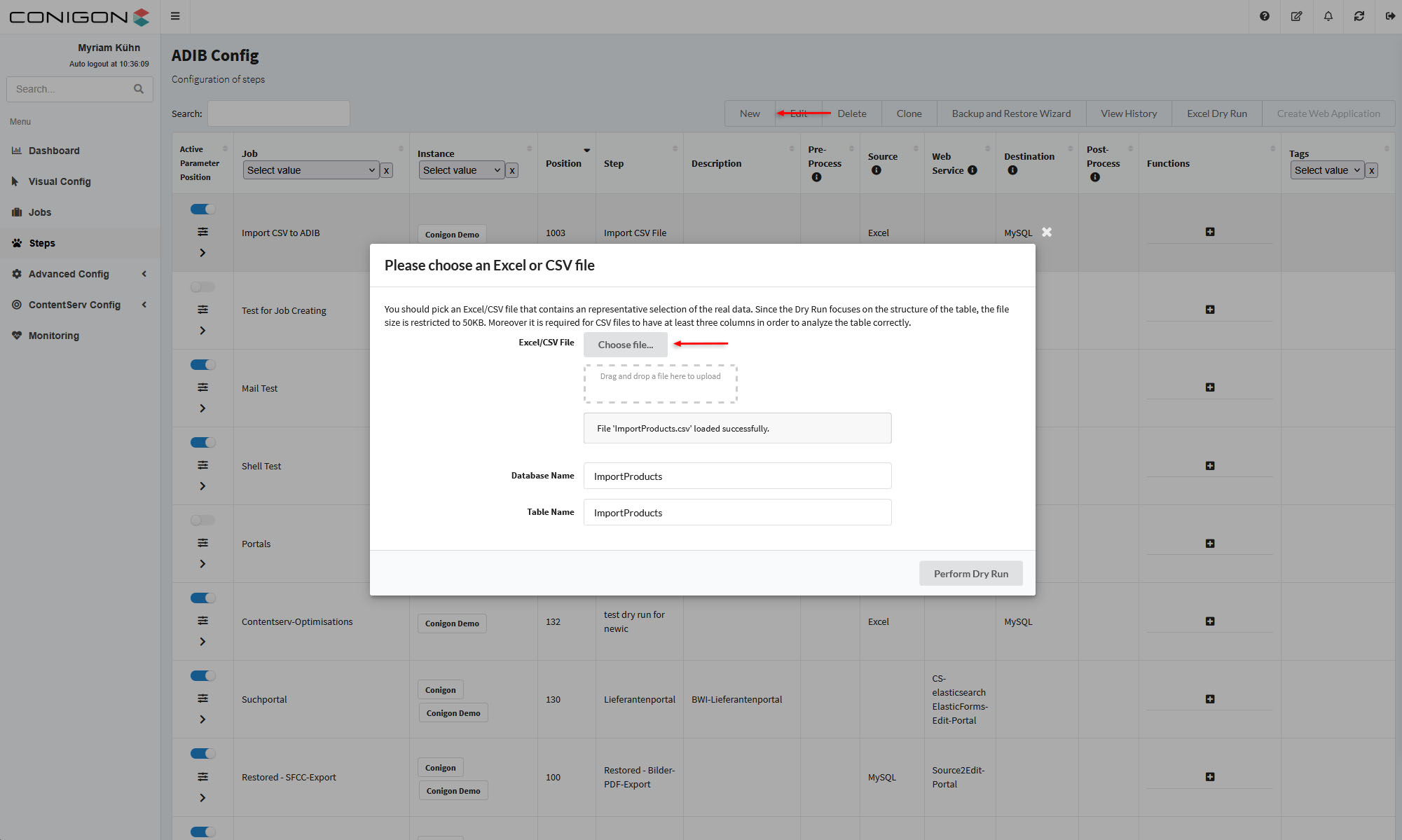Click plus function icon in Mail Test row
The height and width of the screenshot is (840, 1402).
pyautogui.click(x=1209, y=387)
